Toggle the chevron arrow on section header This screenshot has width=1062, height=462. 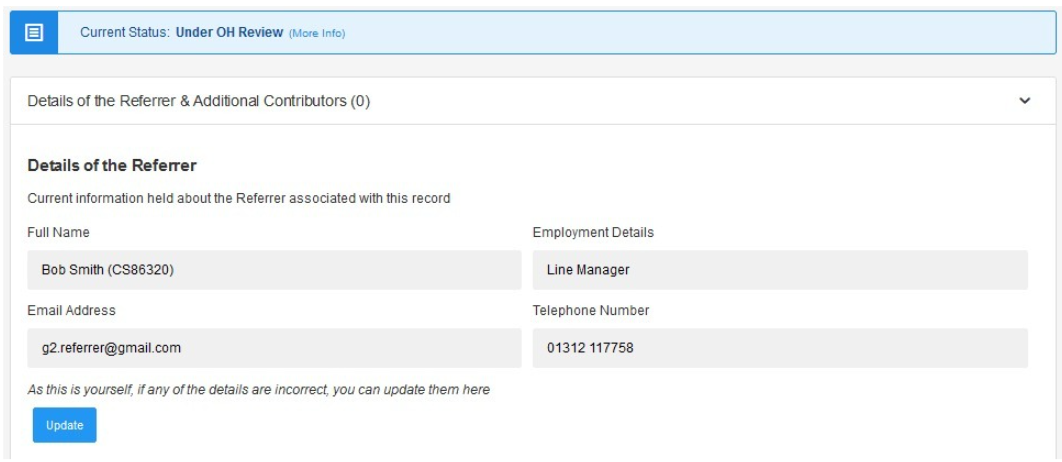pyautogui.click(x=1025, y=101)
